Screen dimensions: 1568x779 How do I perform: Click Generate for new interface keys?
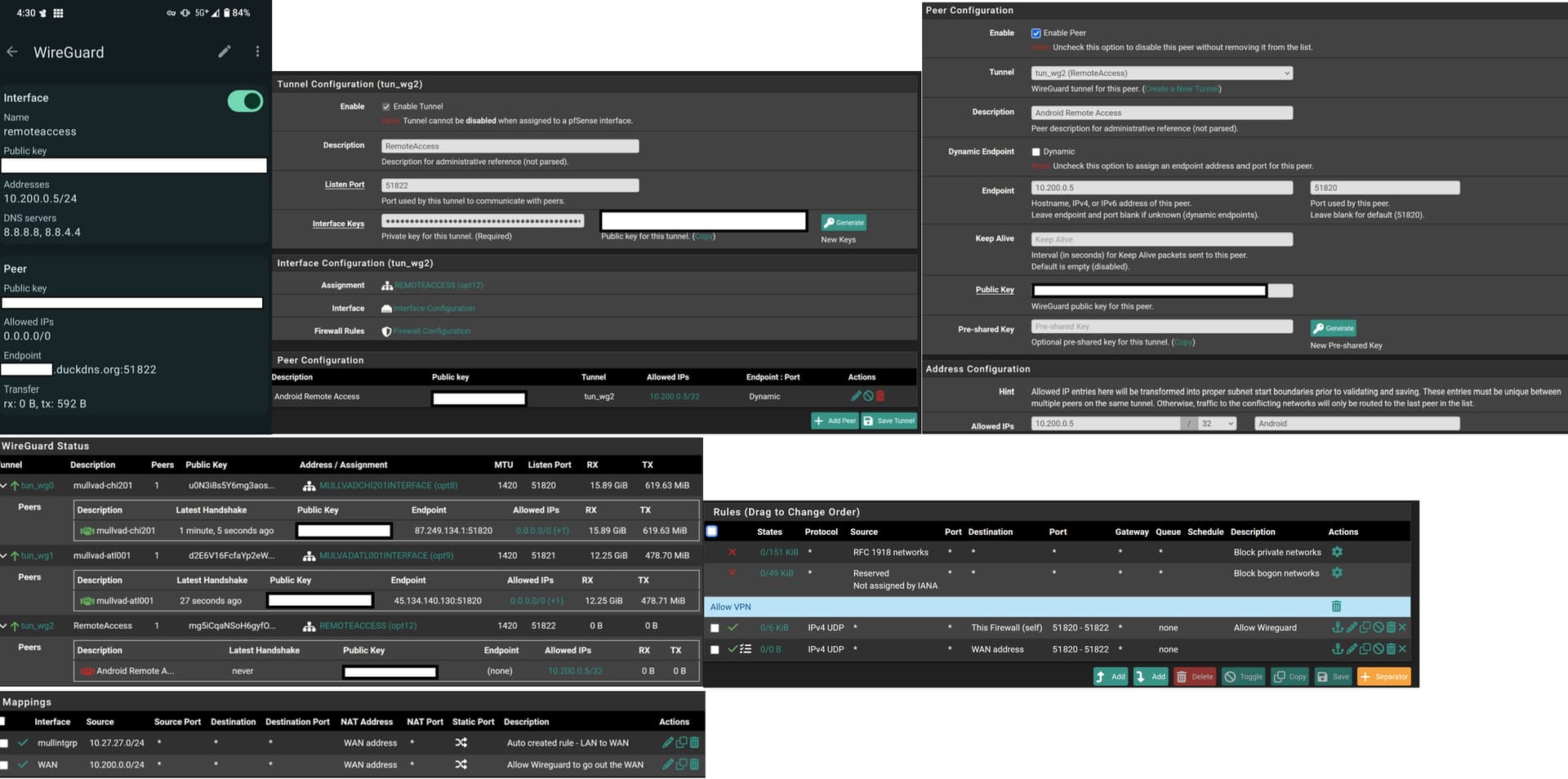point(844,222)
